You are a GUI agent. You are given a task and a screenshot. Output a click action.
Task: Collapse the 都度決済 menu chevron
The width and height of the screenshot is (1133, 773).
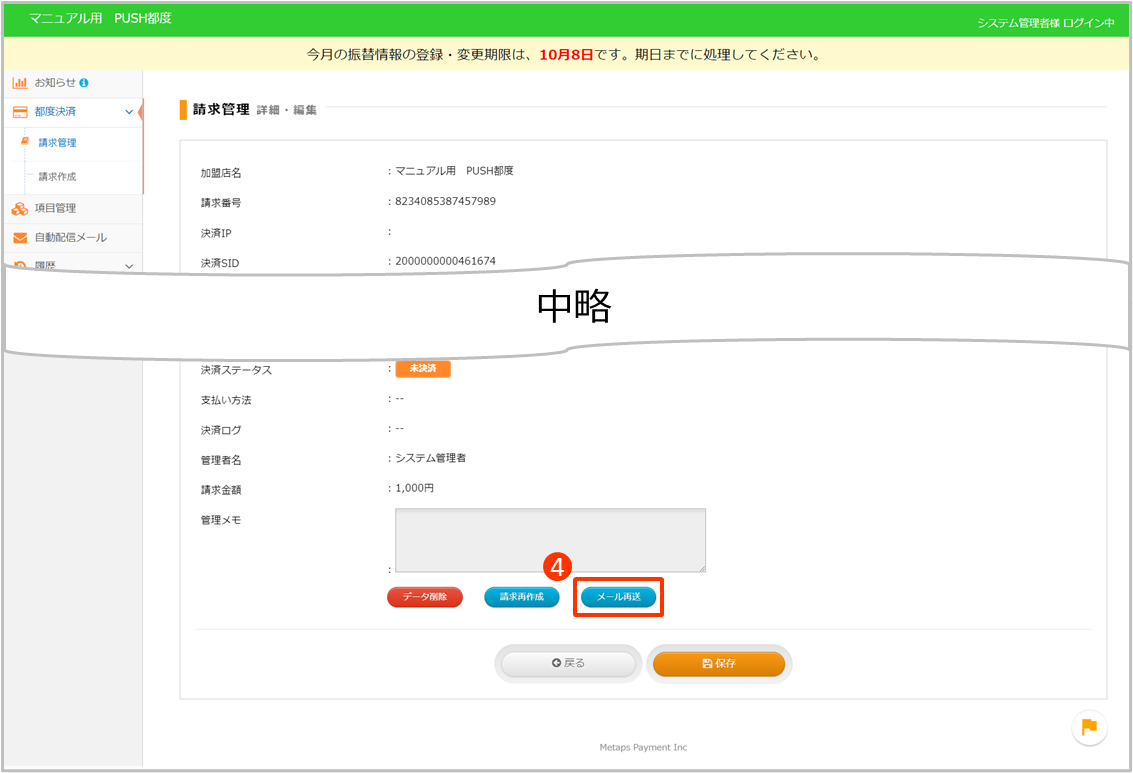(x=129, y=112)
